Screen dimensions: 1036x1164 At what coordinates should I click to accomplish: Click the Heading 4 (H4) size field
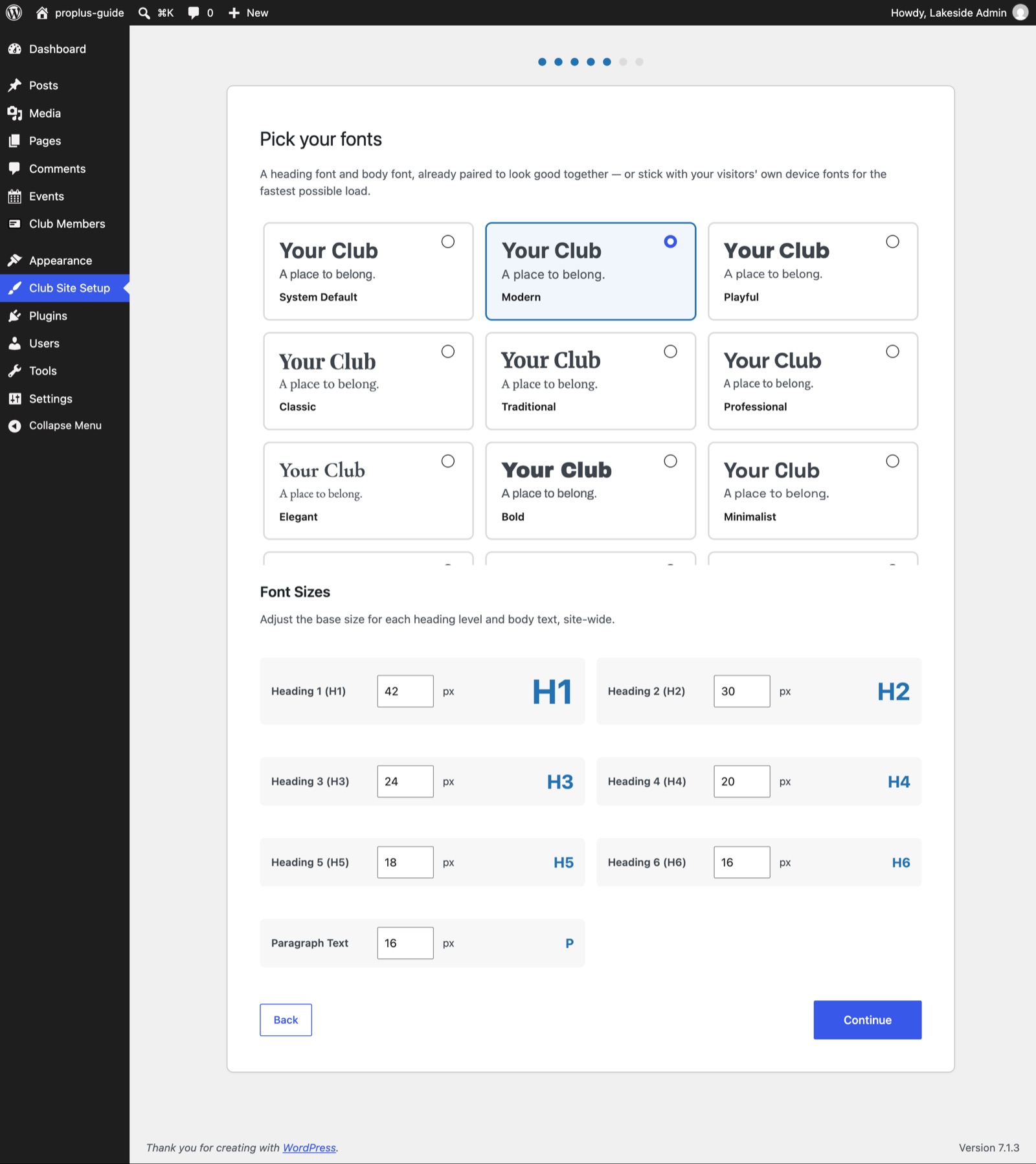(742, 781)
